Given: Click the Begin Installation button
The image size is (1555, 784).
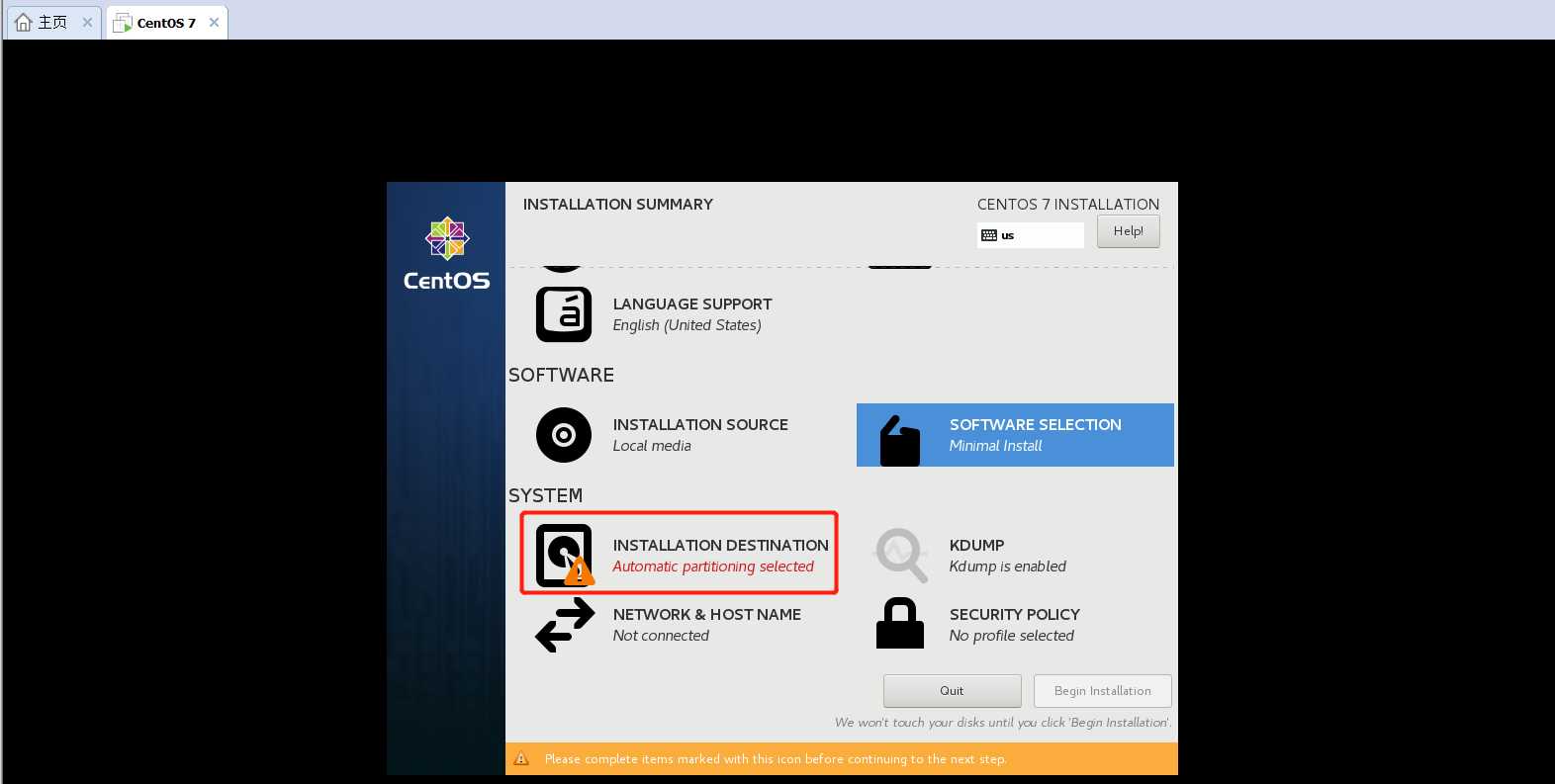Looking at the screenshot, I should tap(1102, 691).
